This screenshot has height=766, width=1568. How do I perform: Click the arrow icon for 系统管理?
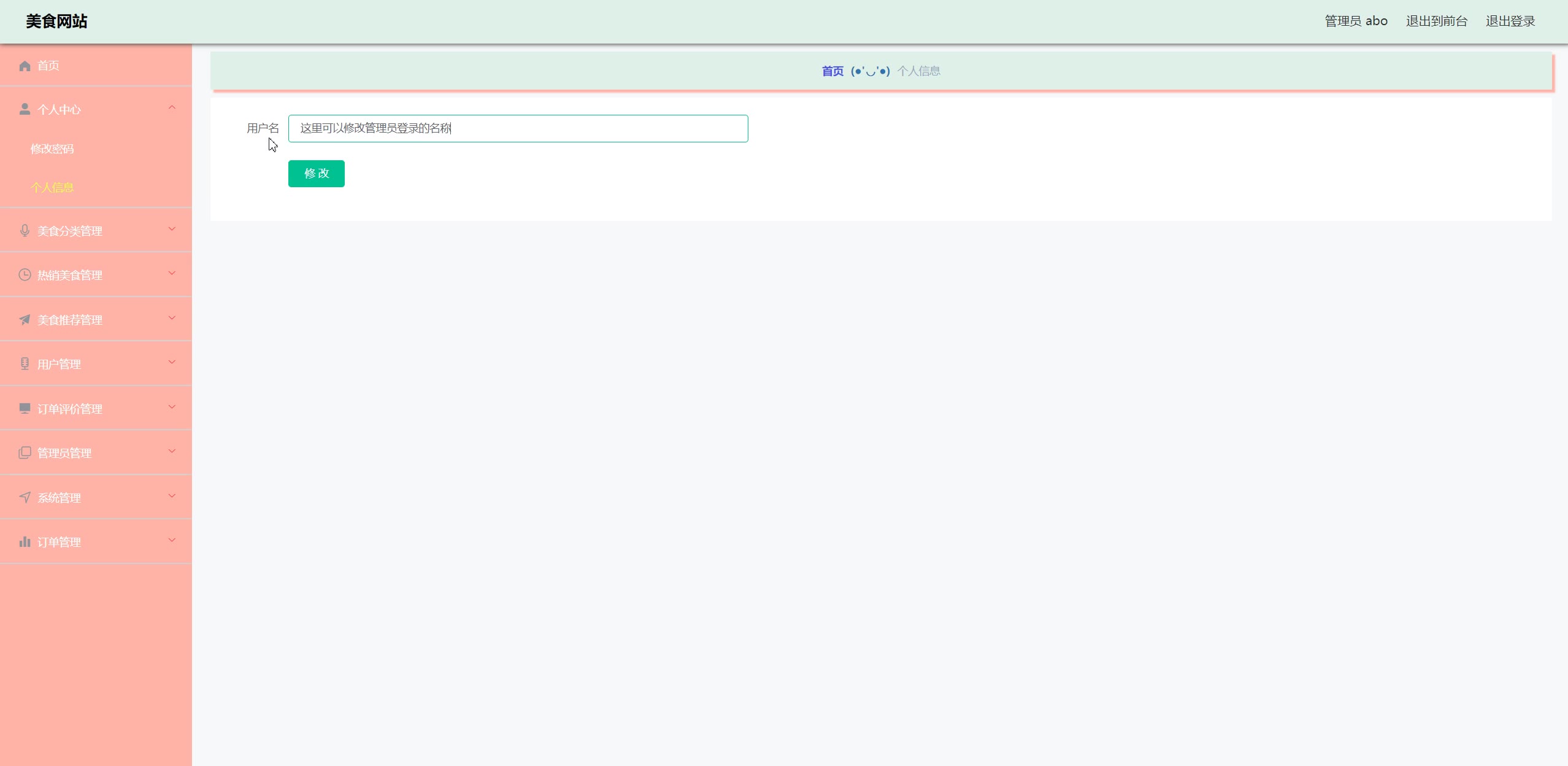25,497
